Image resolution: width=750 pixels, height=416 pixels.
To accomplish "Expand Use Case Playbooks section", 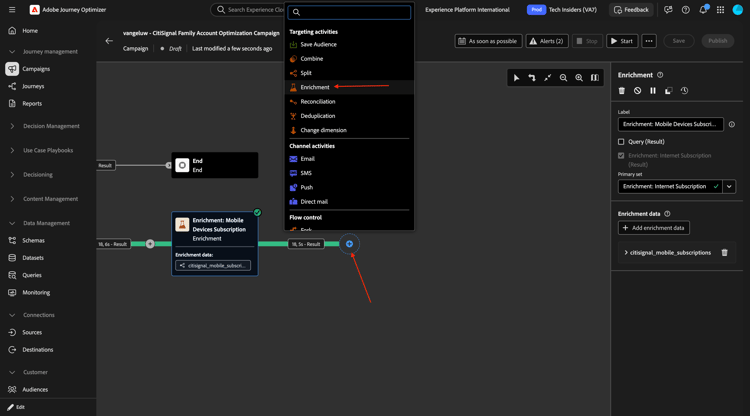I will pyautogui.click(x=12, y=150).
